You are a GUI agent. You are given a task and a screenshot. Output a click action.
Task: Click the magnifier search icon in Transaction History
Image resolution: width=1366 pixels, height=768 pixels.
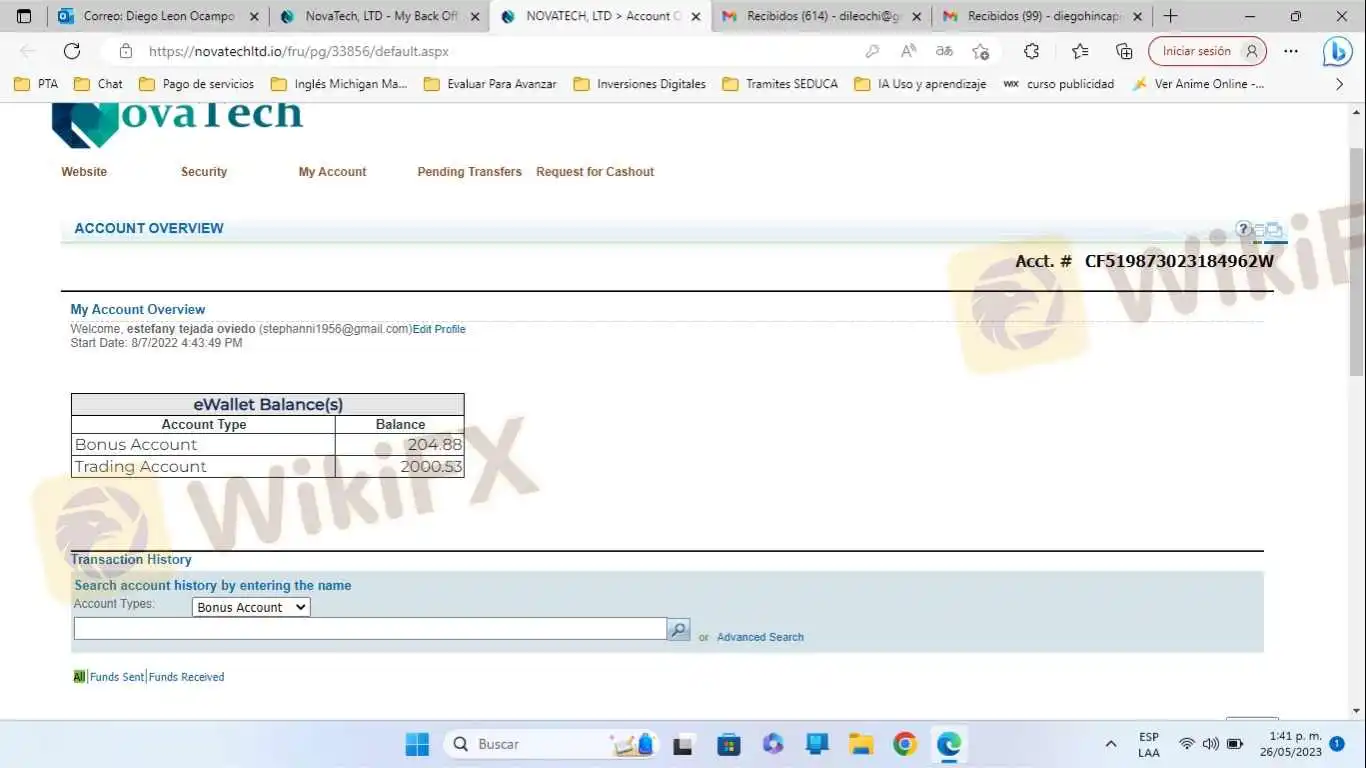(679, 629)
